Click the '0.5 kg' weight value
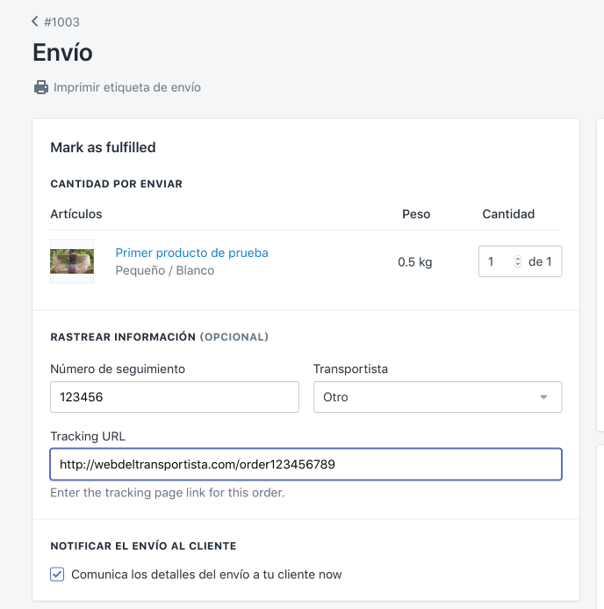Image resolution: width=604 pixels, height=609 pixels. [415, 262]
